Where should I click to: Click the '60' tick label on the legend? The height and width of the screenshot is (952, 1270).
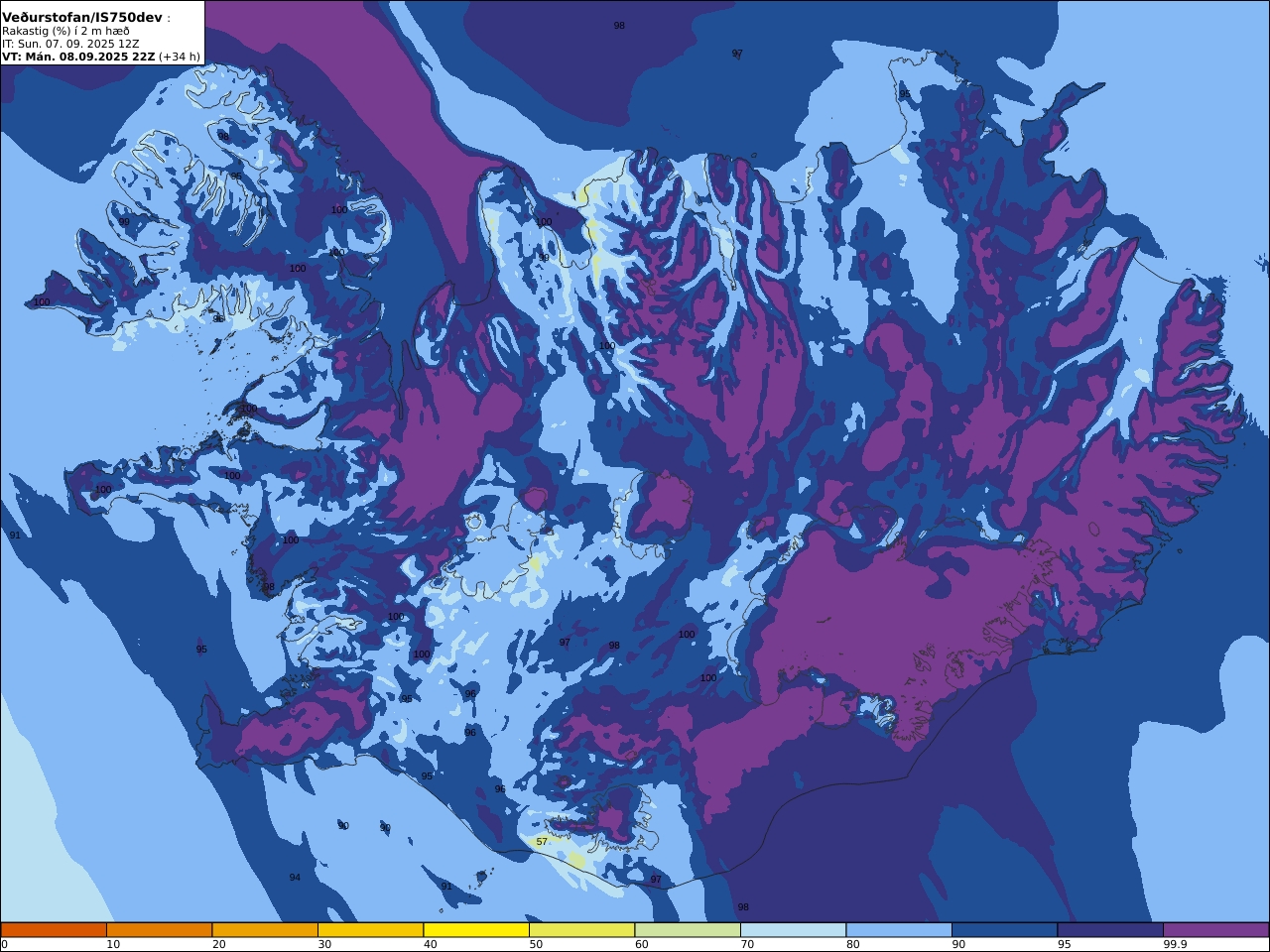point(642,944)
